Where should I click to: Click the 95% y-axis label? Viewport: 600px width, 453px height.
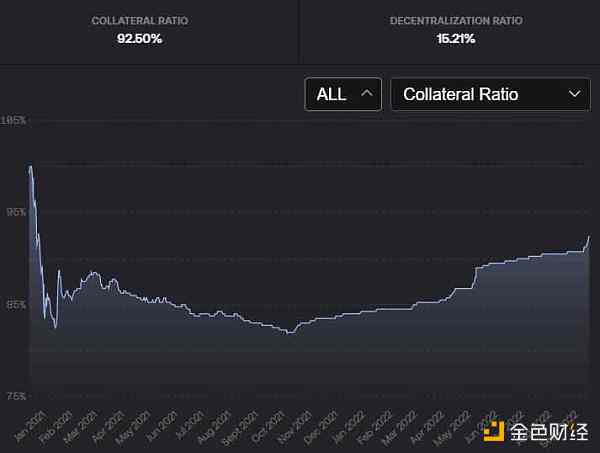click(14, 212)
